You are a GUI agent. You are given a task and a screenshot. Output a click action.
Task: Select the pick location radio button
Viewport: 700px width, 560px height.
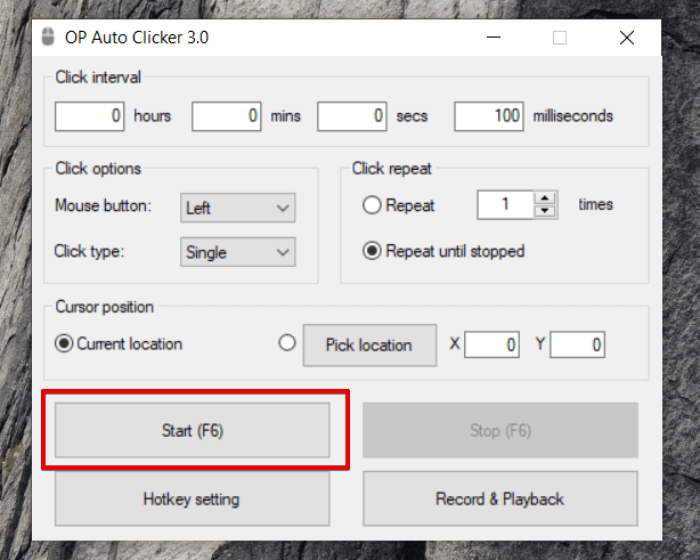click(287, 343)
